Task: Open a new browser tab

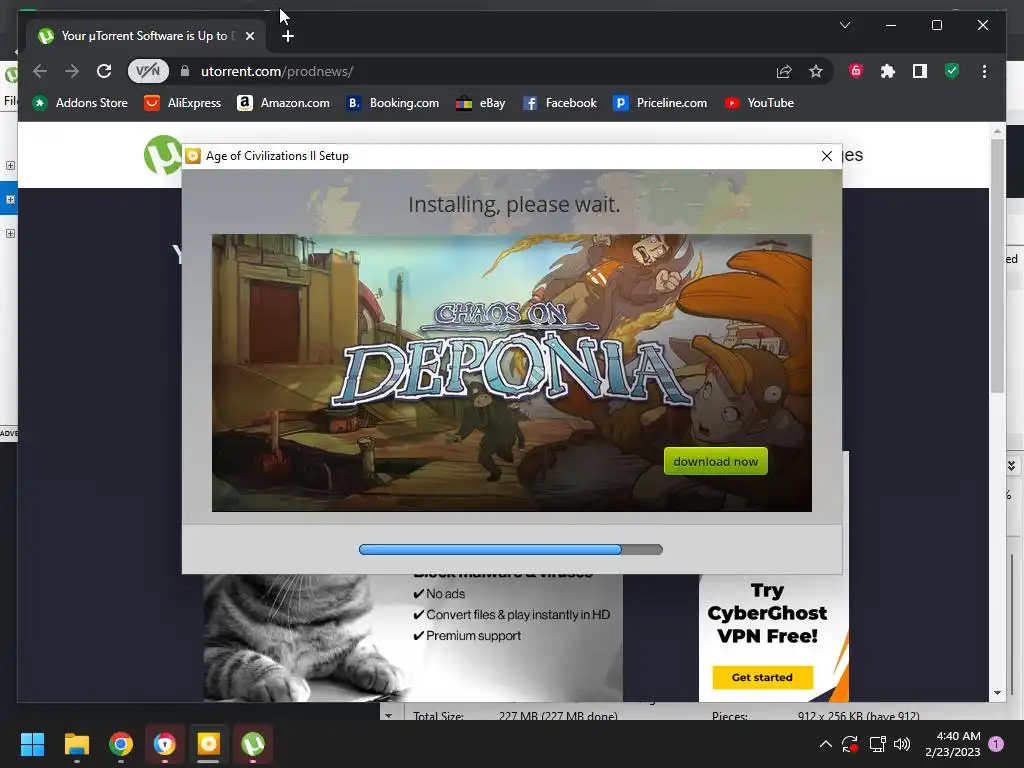Action: click(x=287, y=36)
